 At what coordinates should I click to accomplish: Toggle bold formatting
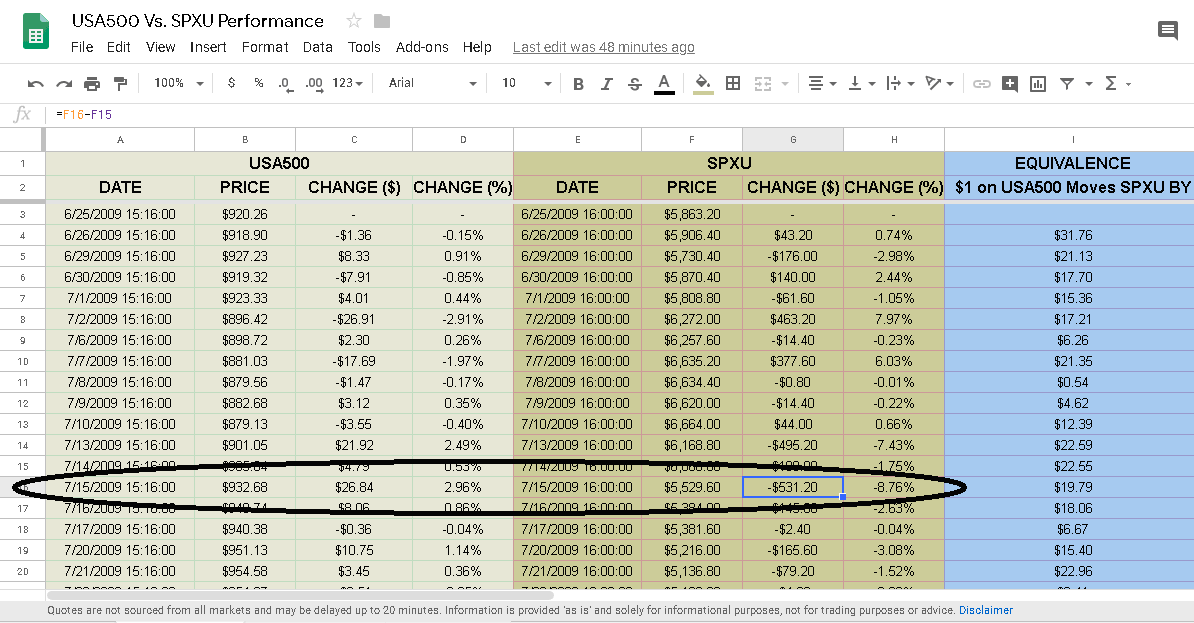click(x=579, y=84)
